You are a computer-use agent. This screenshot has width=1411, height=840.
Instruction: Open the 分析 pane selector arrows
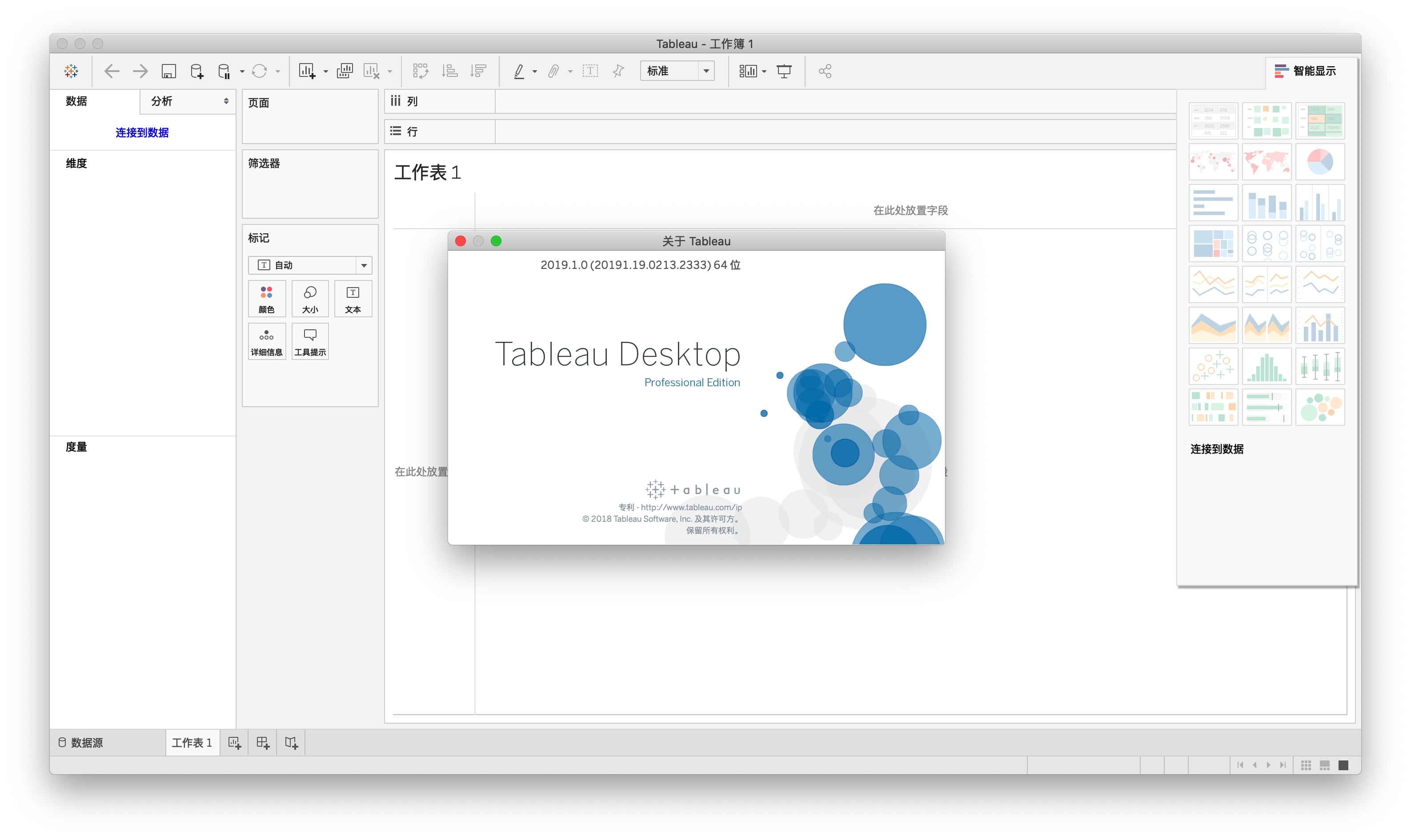[x=226, y=101]
